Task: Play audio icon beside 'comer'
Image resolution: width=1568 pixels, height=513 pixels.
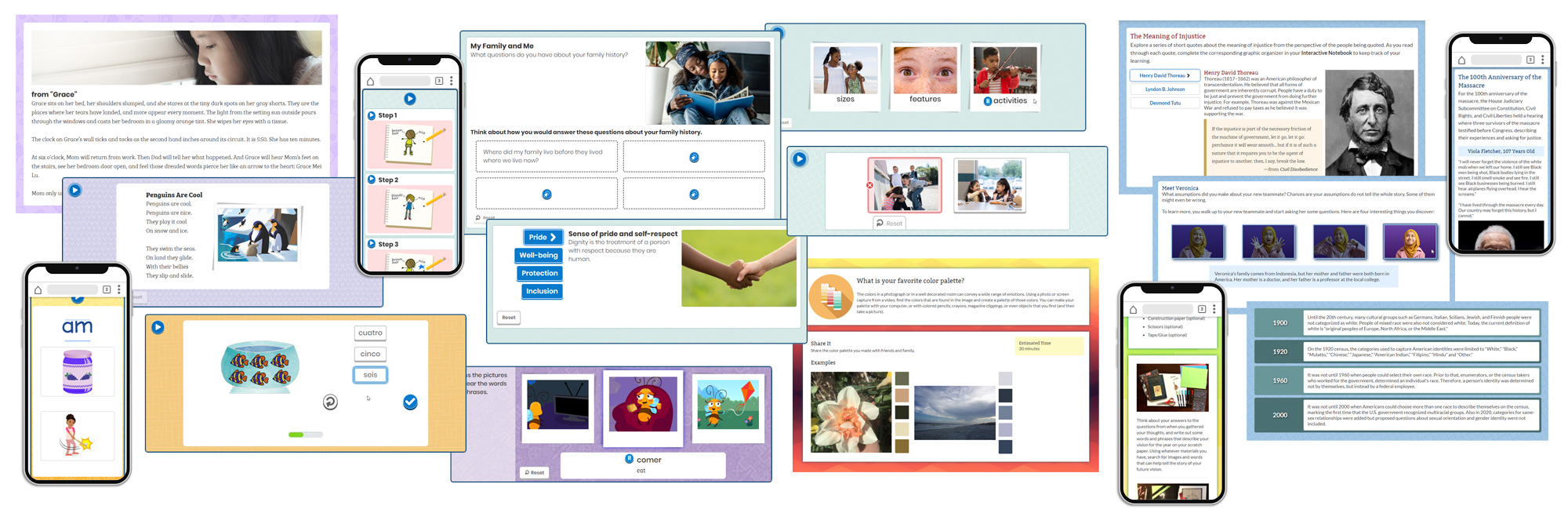Action: [629, 459]
